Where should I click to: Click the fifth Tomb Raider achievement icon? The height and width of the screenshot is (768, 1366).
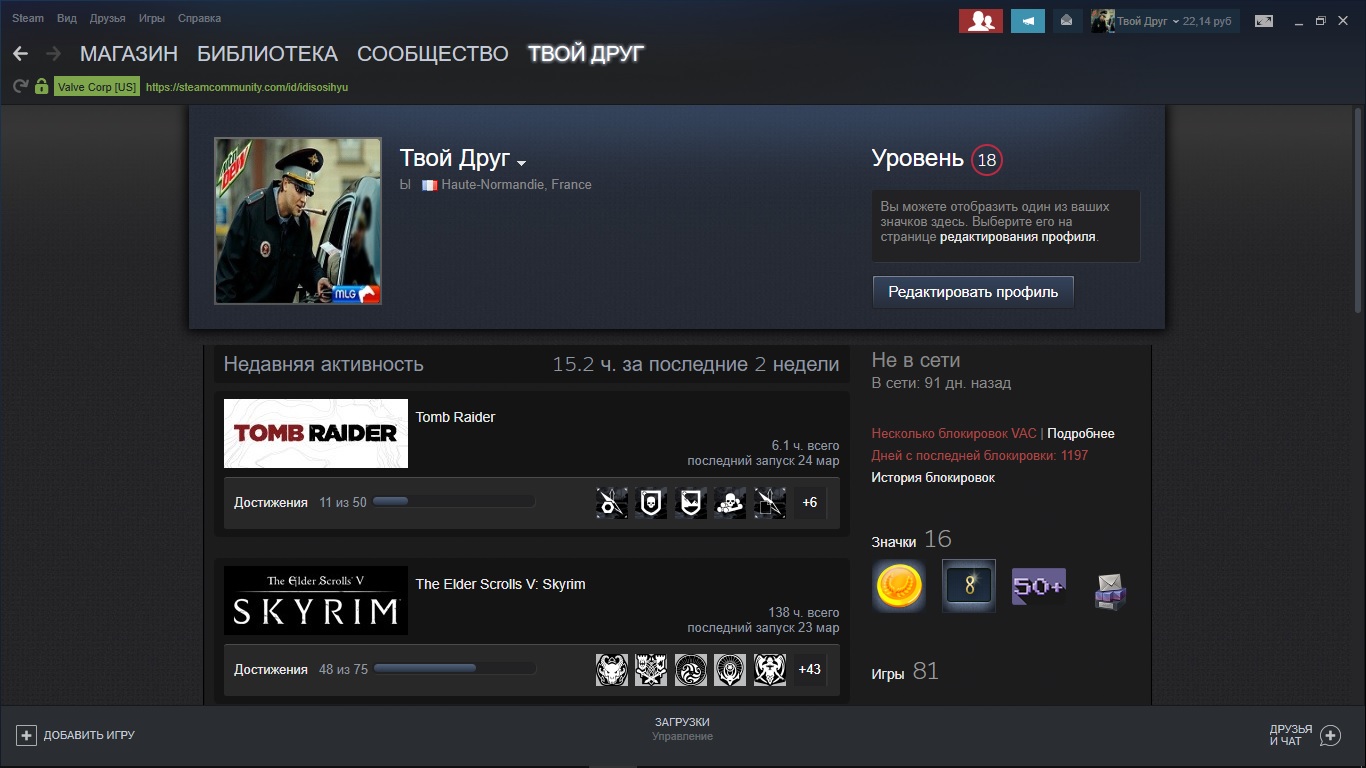tap(770, 503)
